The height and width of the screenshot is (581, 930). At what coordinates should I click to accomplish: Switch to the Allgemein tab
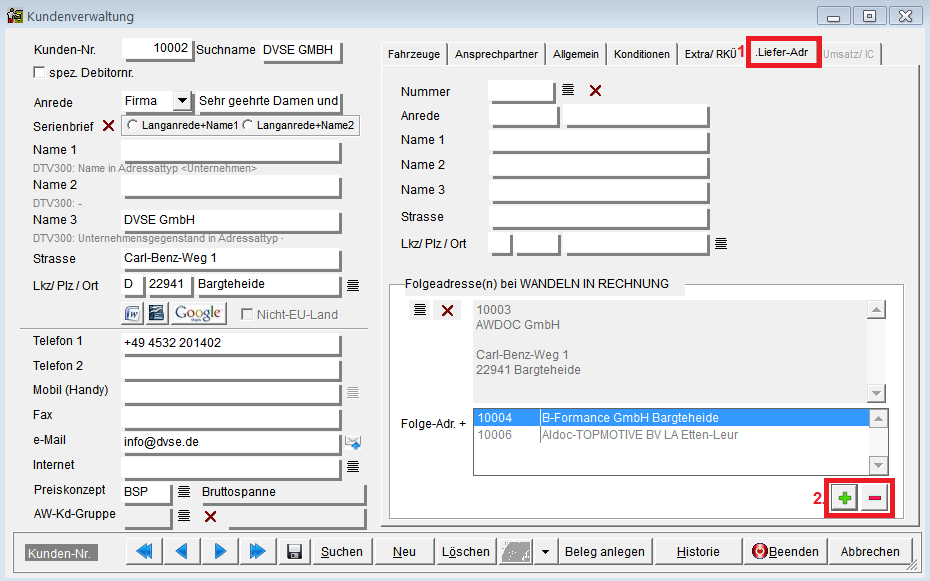576,54
